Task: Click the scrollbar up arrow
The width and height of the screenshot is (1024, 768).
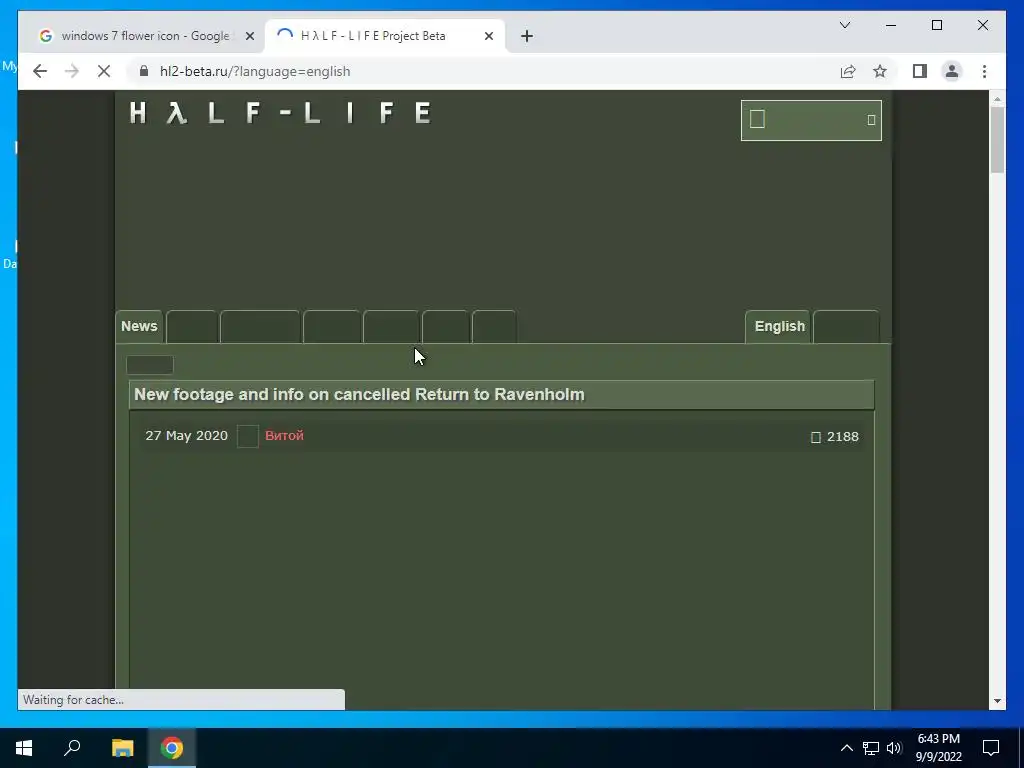Action: [997, 99]
